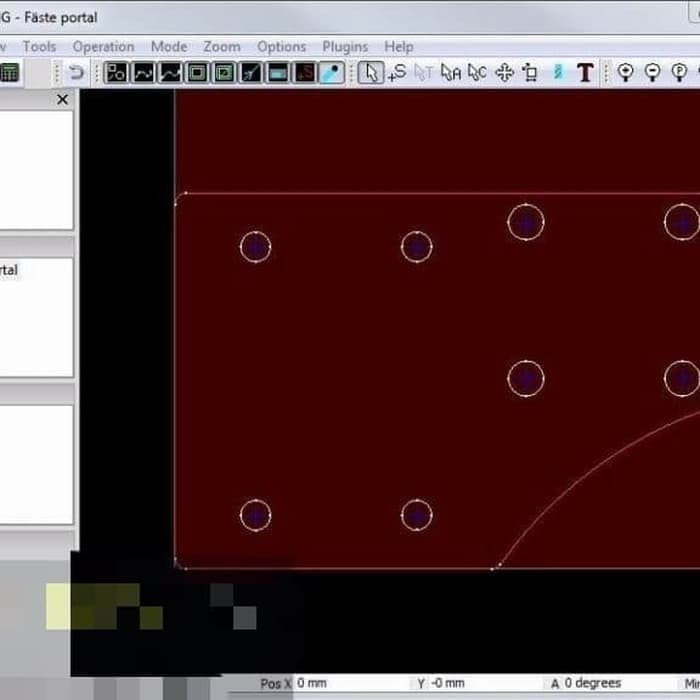This screenshot has width=700, height=700.
Task: Open the Help menu
Action: [x=399, y=46]
